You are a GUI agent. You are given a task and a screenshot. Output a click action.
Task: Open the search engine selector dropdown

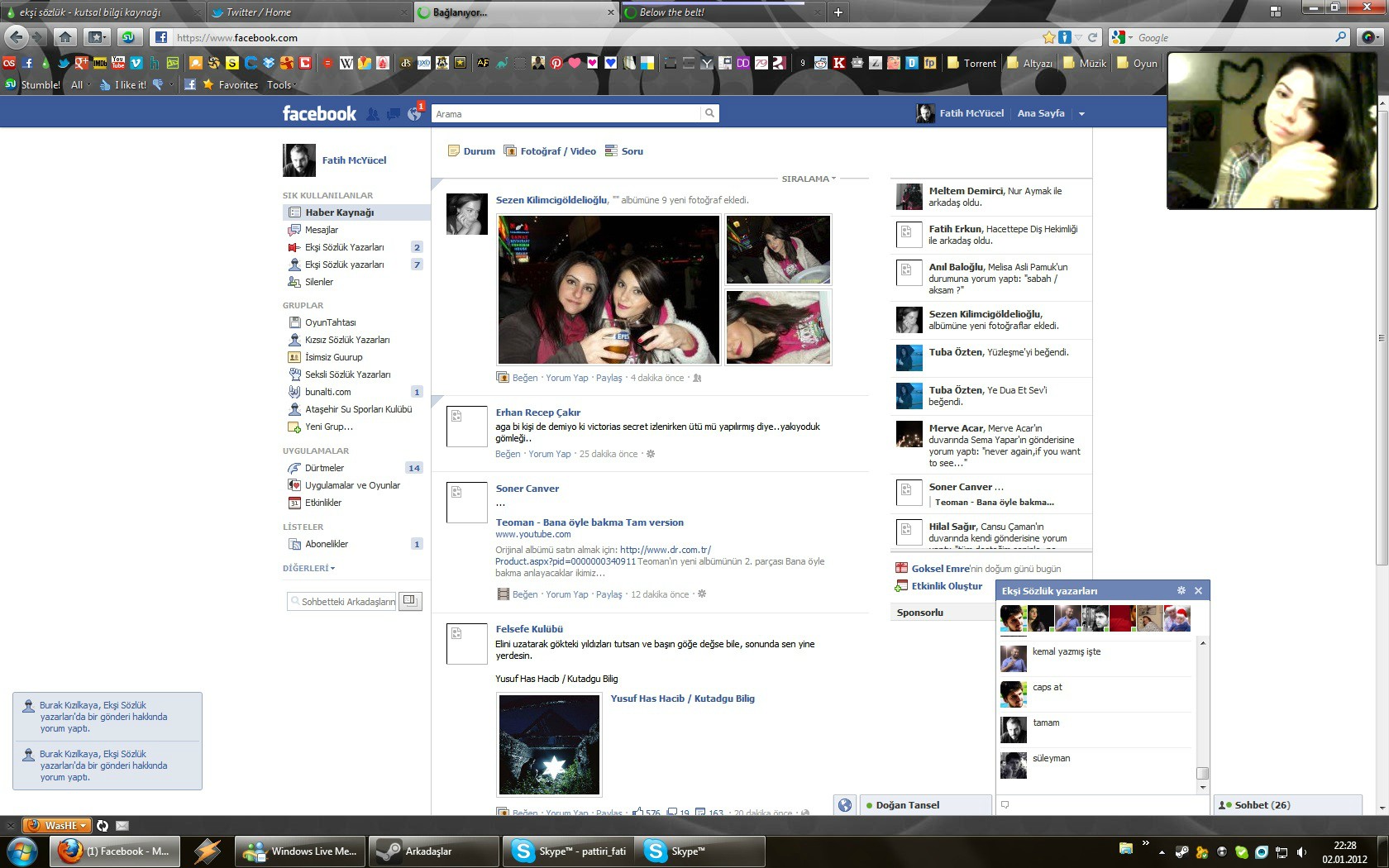pyautogui.click(x=1121, y=37)
